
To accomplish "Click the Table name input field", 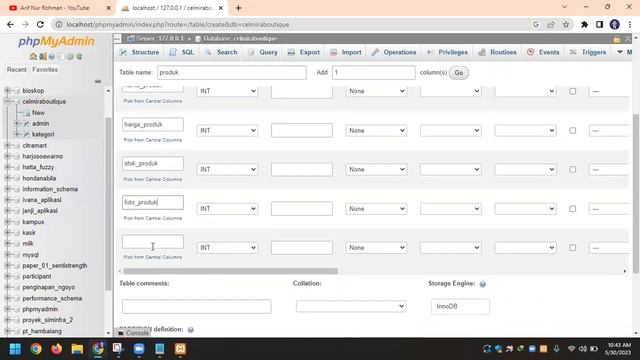I will tap(231, 73).
